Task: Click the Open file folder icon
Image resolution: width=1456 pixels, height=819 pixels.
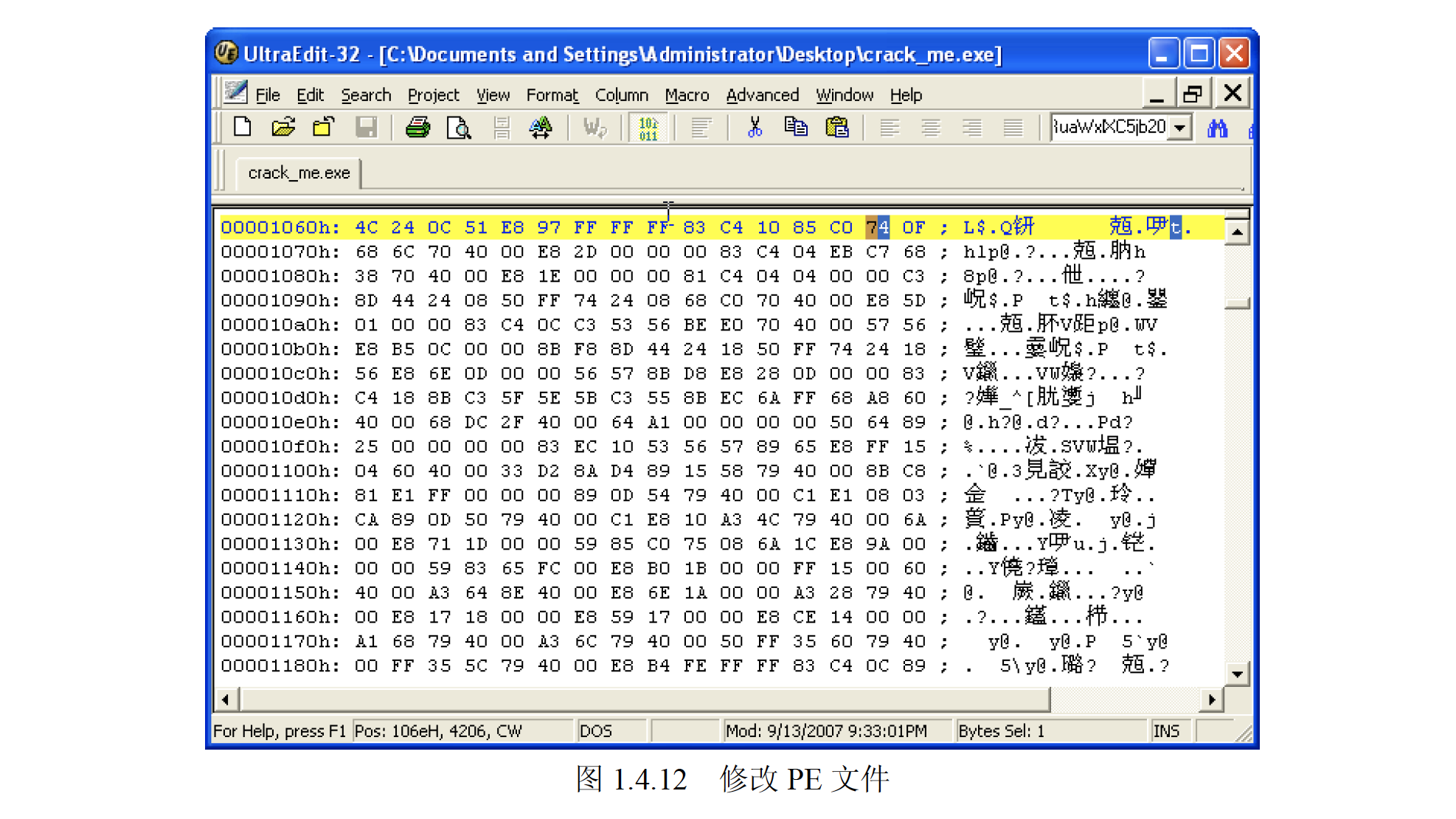Action: 282,128
